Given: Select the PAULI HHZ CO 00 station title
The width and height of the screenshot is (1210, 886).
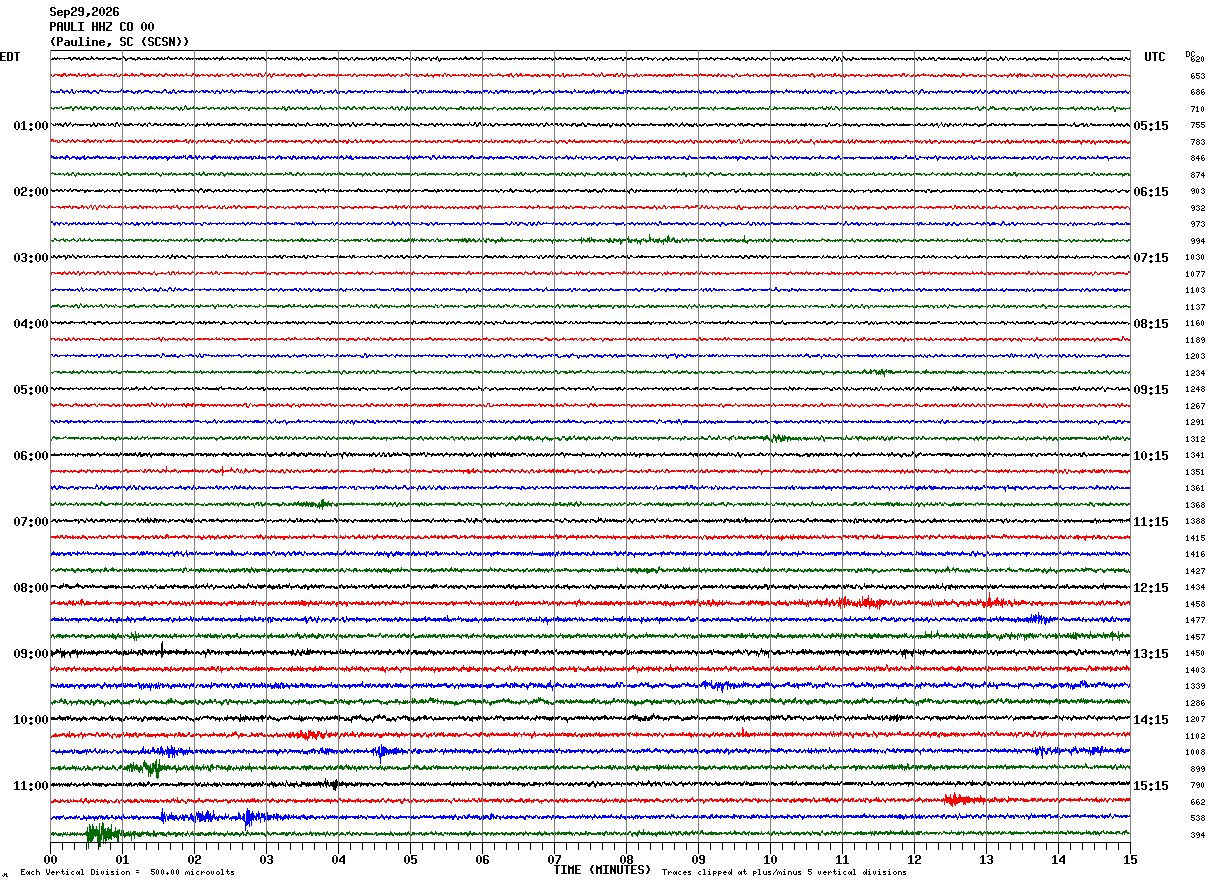Looking at the screenshot, I should click(102, 27).
